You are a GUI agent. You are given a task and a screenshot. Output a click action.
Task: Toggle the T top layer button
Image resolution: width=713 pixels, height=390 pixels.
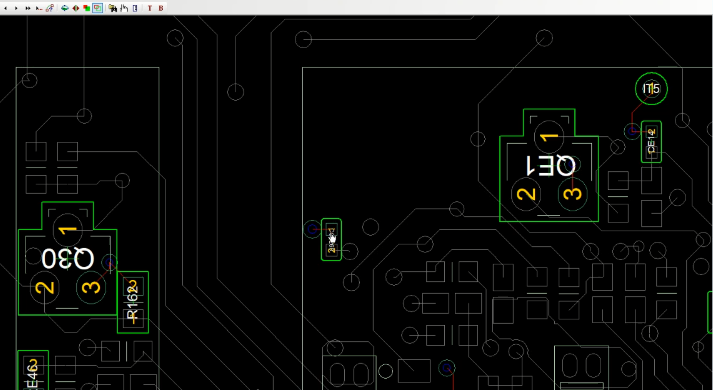tap(150, 8)
